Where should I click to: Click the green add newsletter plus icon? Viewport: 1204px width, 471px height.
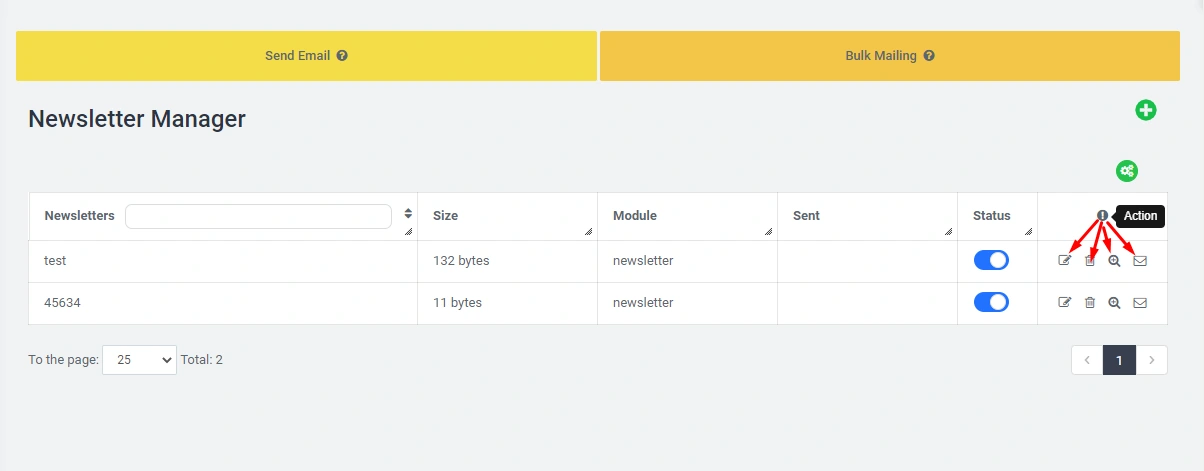[1146, 110]
